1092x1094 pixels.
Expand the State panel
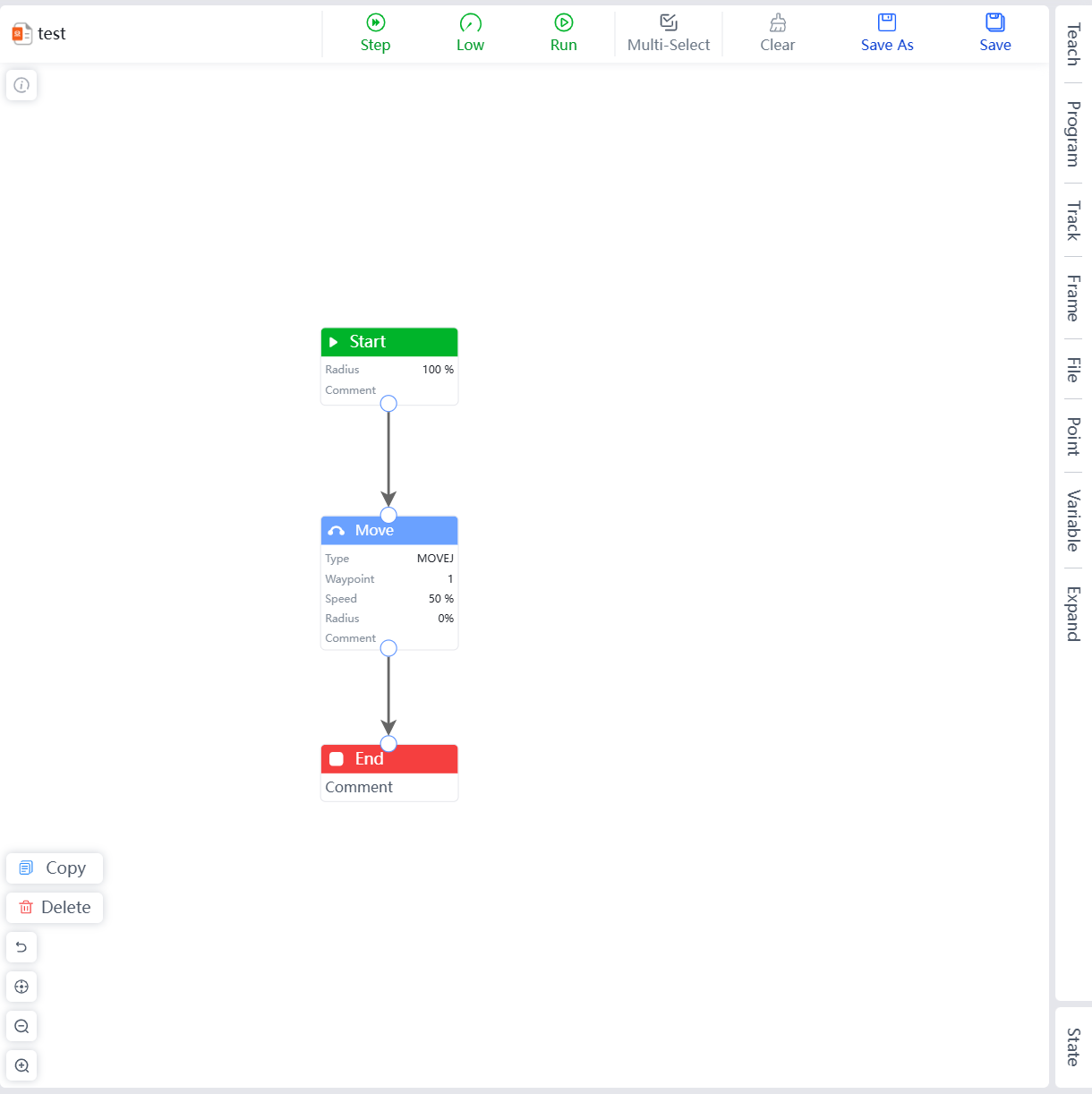(1072, 1047)
